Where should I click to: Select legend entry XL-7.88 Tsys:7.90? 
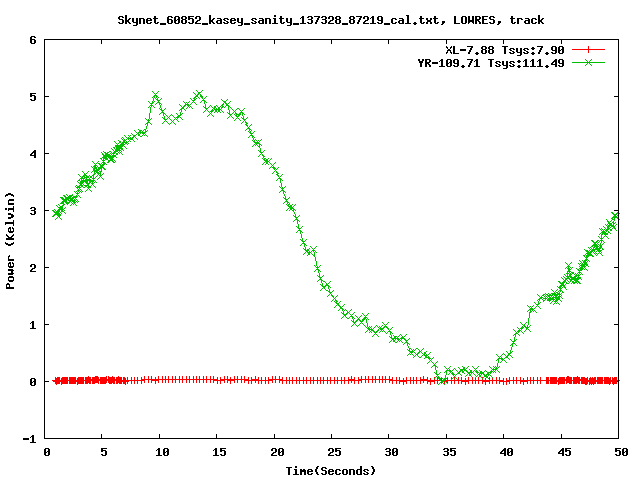(x=504, y=50)
